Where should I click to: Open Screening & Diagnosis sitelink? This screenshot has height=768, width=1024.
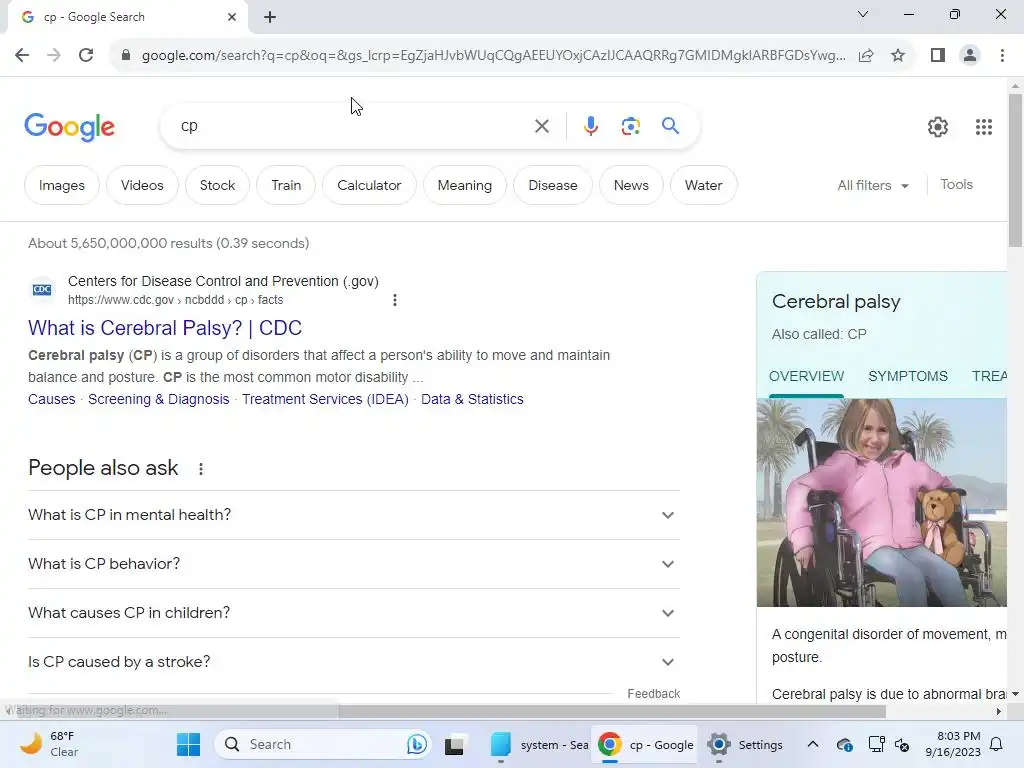pyautogui.click(x=159, y=399)
